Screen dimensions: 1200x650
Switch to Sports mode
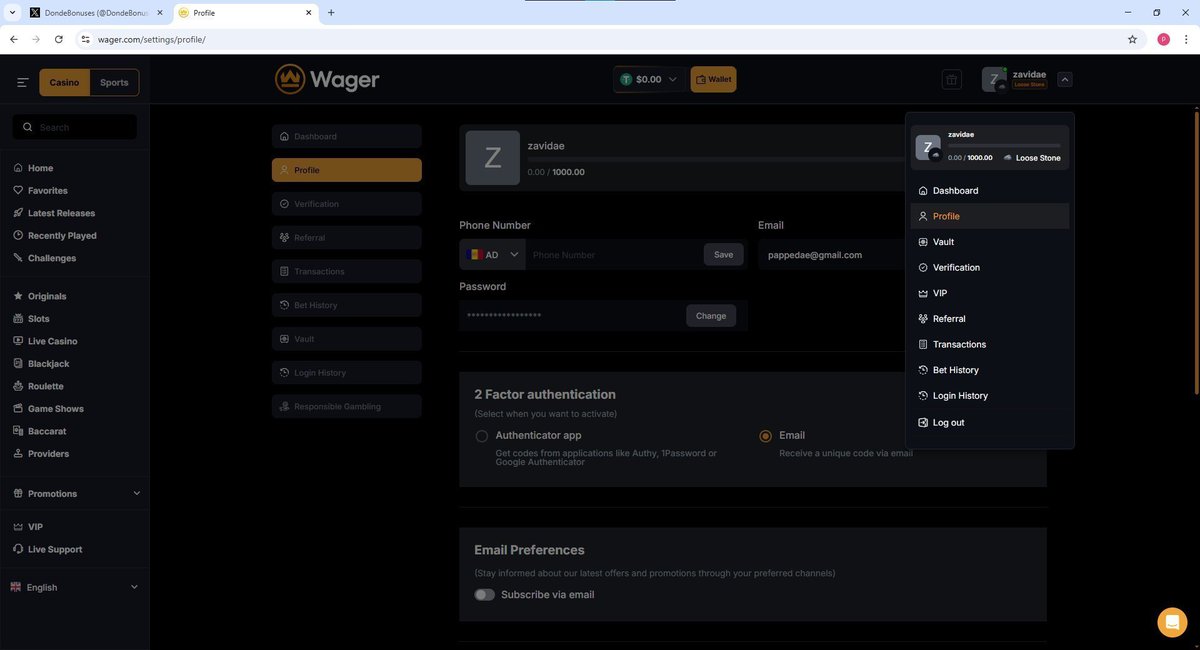[114, 82]
